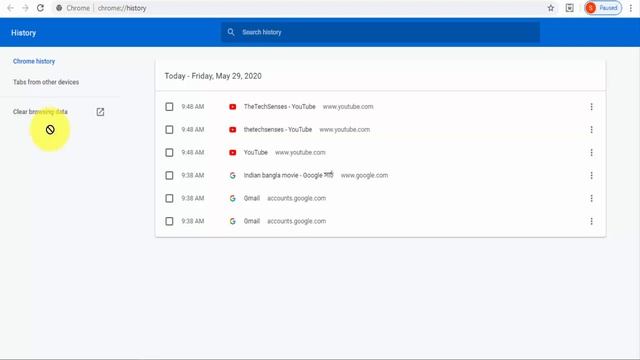640x360 pixels.
Task: Click the 9:48 AM time of TheTechSenses row
Action: coord(193,107)
